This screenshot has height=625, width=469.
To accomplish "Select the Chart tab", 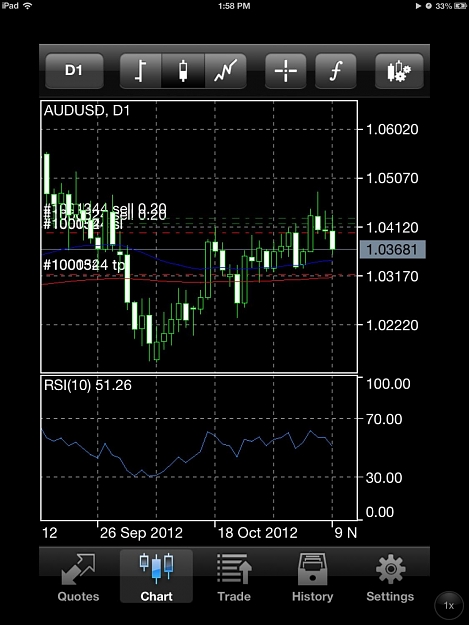I will point(156,576).
